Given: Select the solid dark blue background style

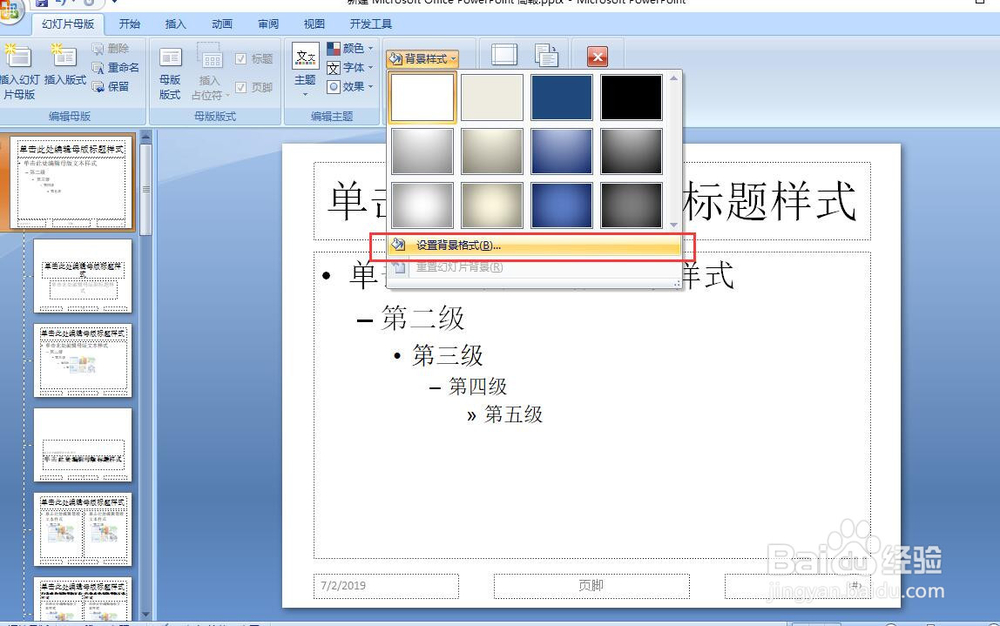Looking at the screenshot, I should point(561,98).
